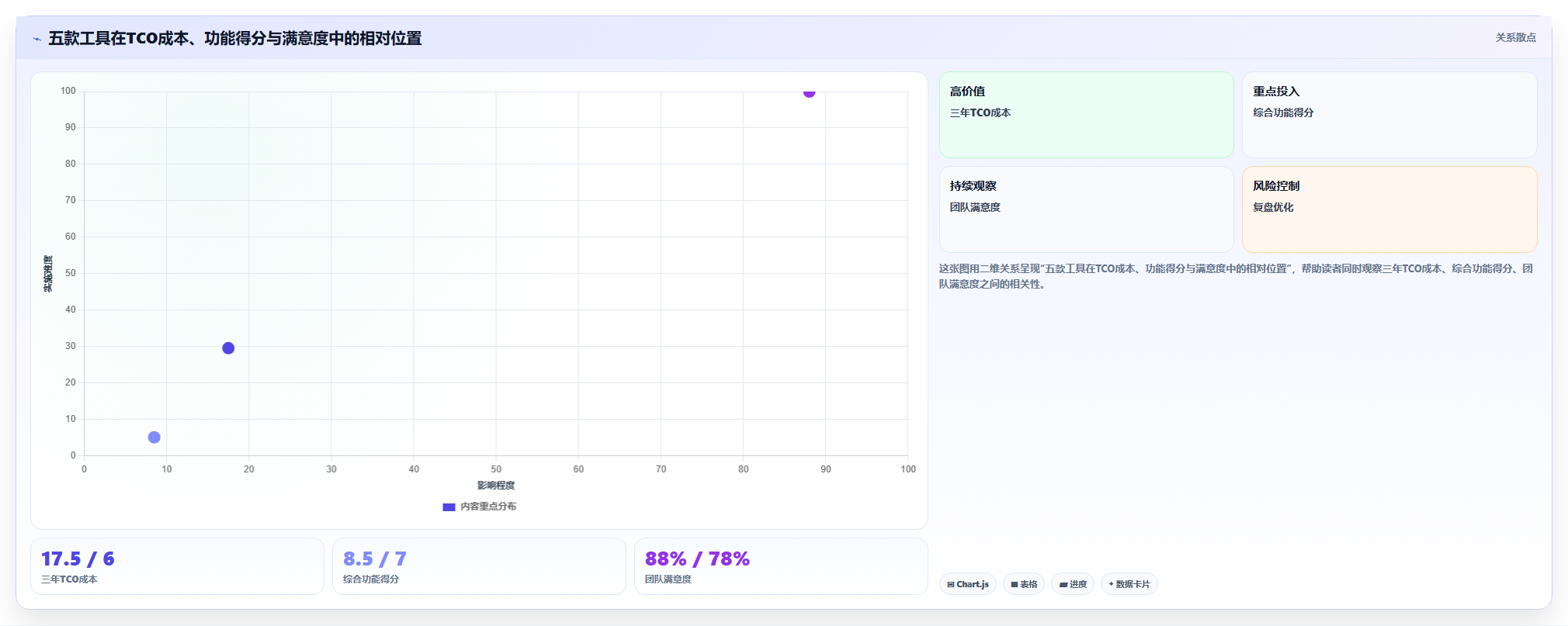Click the 影响程度 x-axis title

496,486
